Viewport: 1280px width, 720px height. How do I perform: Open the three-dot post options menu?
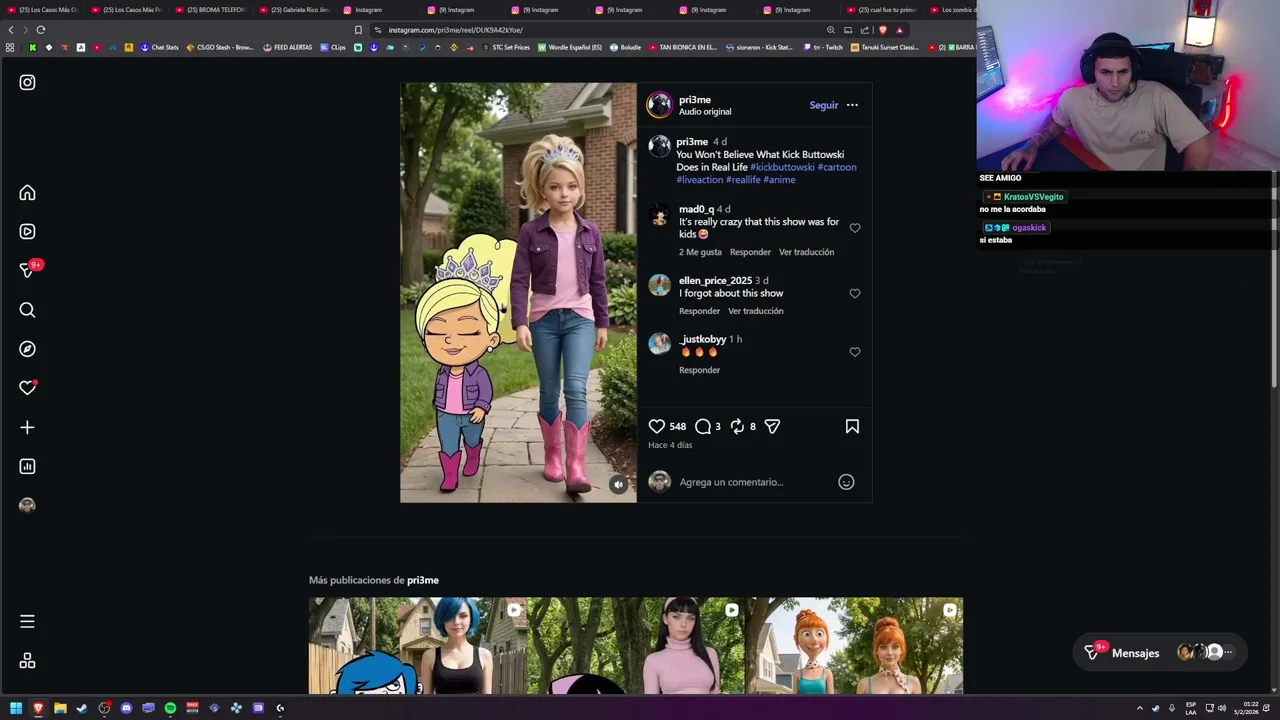pyautogui.click(x=852, y=105)
